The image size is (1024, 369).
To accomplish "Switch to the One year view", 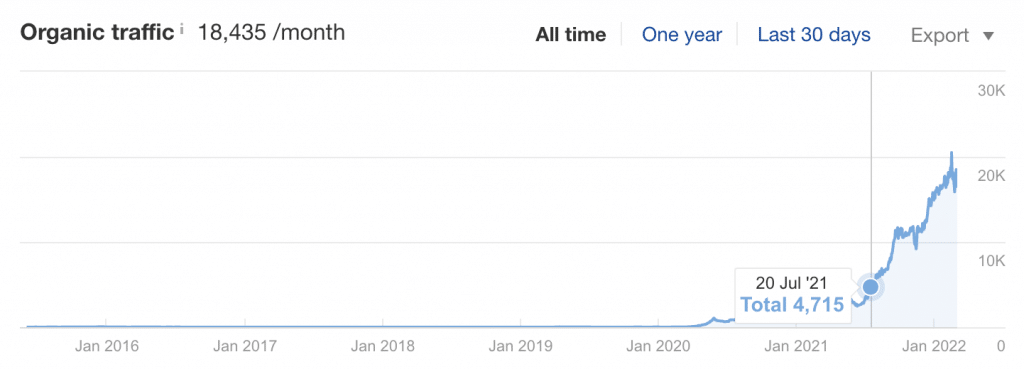I will click(682, 35).
